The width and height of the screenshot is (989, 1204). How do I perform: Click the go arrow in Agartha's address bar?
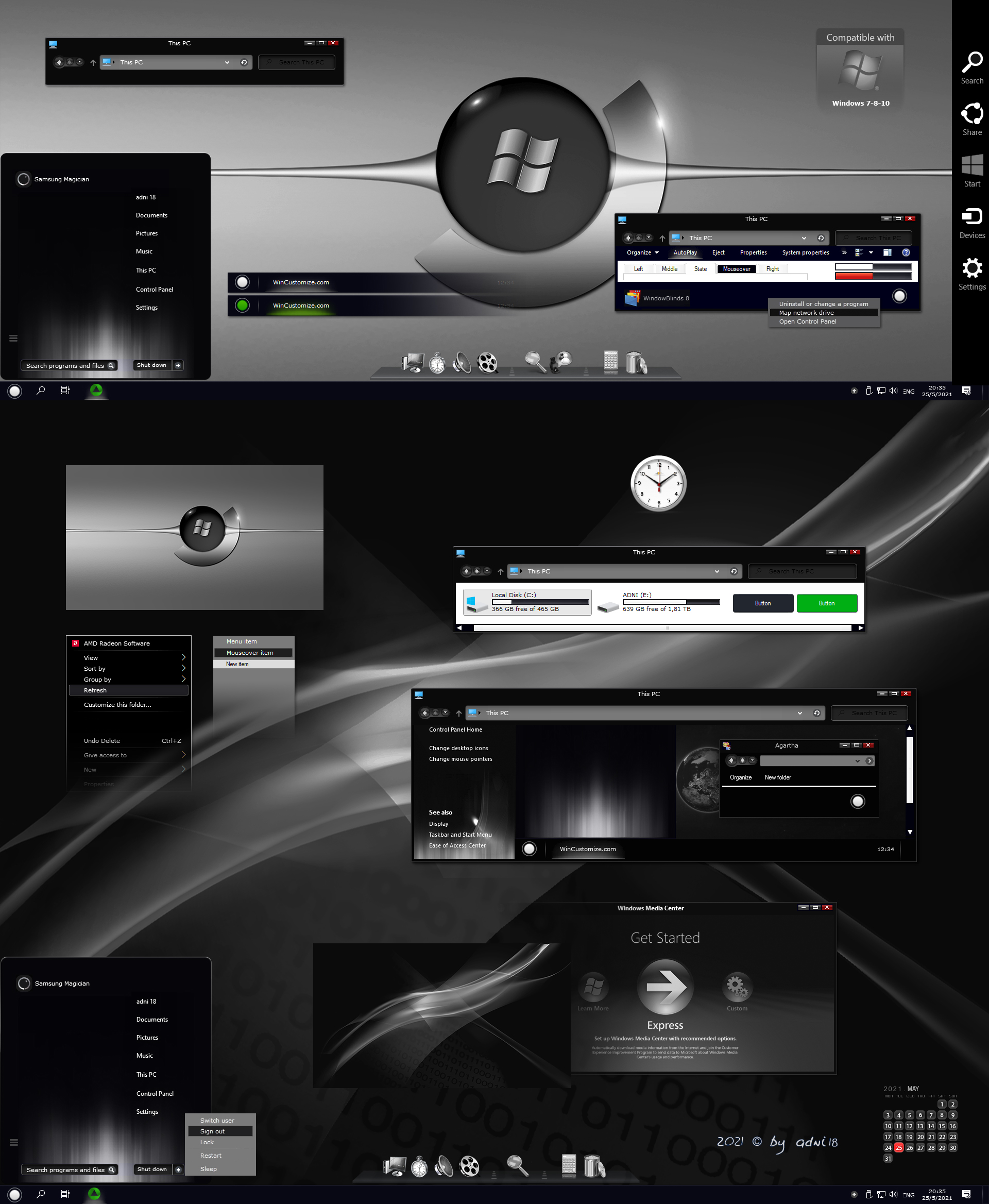[869, 761]
